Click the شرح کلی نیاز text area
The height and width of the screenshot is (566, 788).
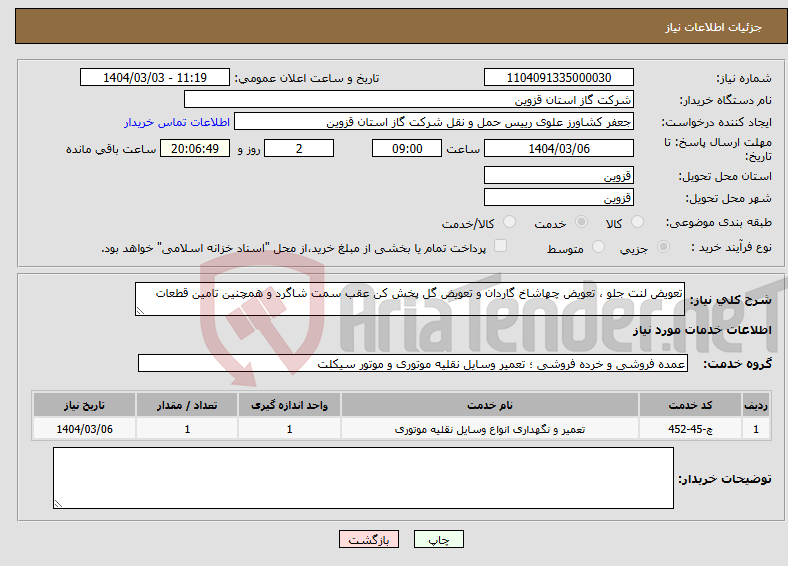coord(410,299)
